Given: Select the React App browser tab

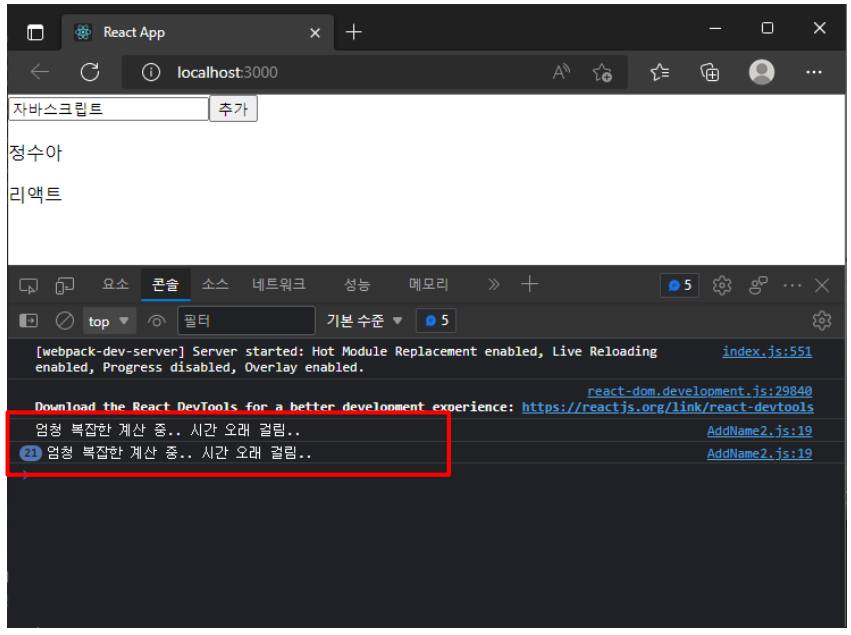Looking at the screenshot, I should 198,33.
